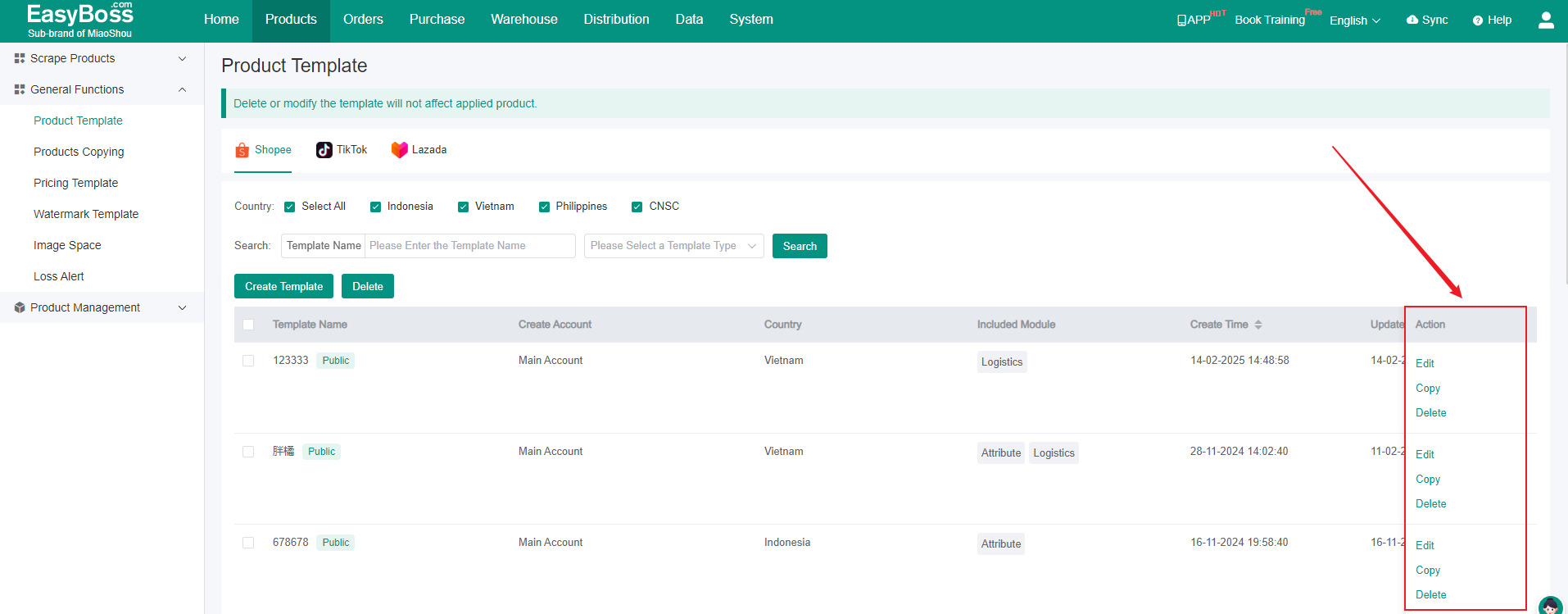This screenshot has height=614, width=1568.
Task: Uncheck the Philippines country checkbox
Action: pyautogui.click(x=544, y=207)
